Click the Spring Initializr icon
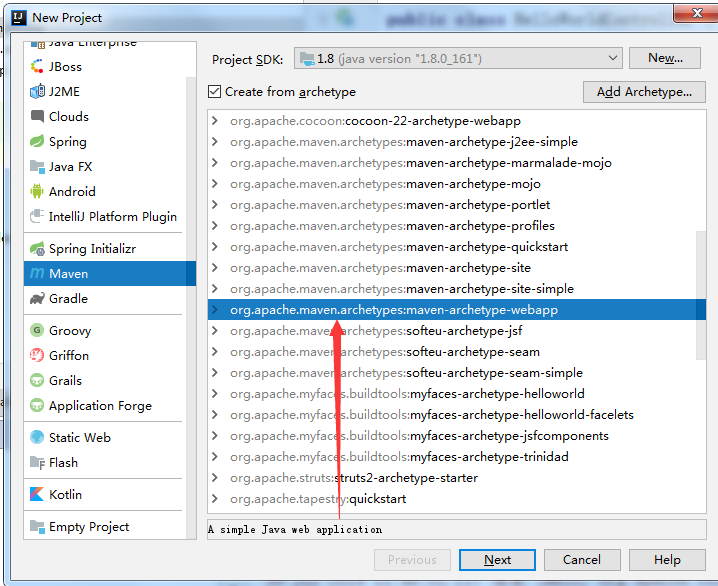The width and height of the screenshot is (718, 586). click(37, 249)
